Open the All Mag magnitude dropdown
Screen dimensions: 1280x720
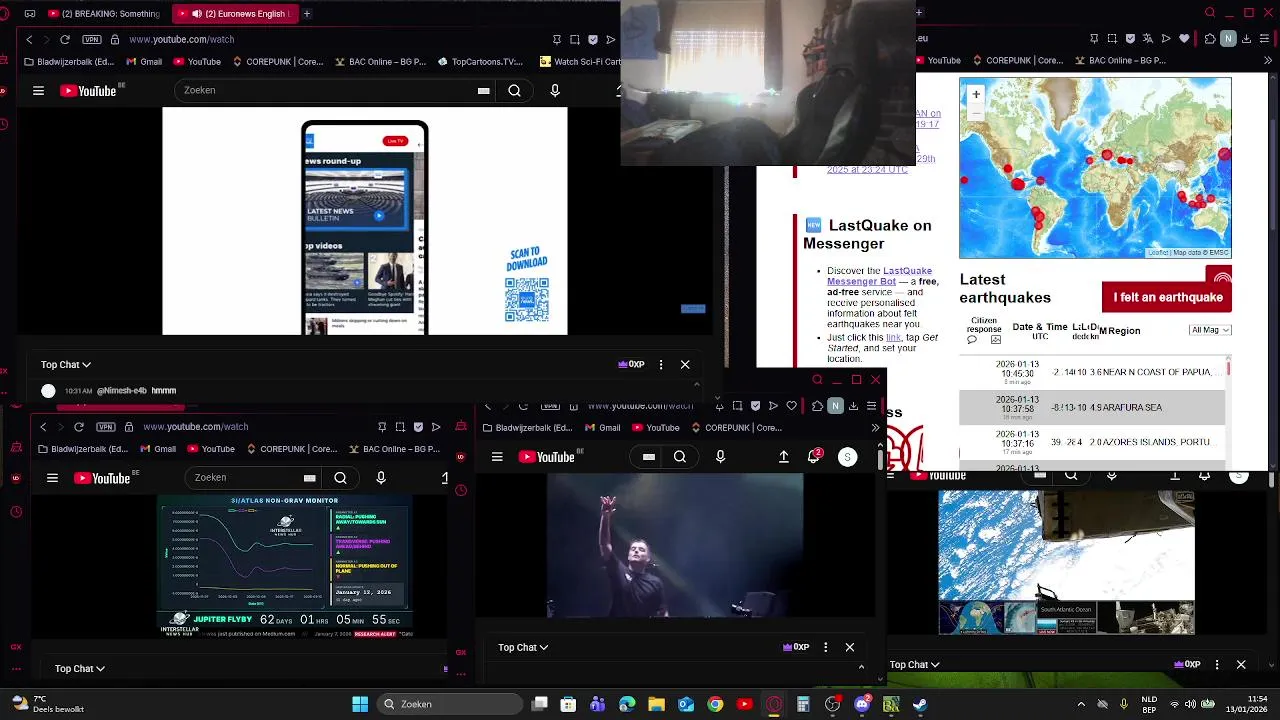click(1210, 330)
